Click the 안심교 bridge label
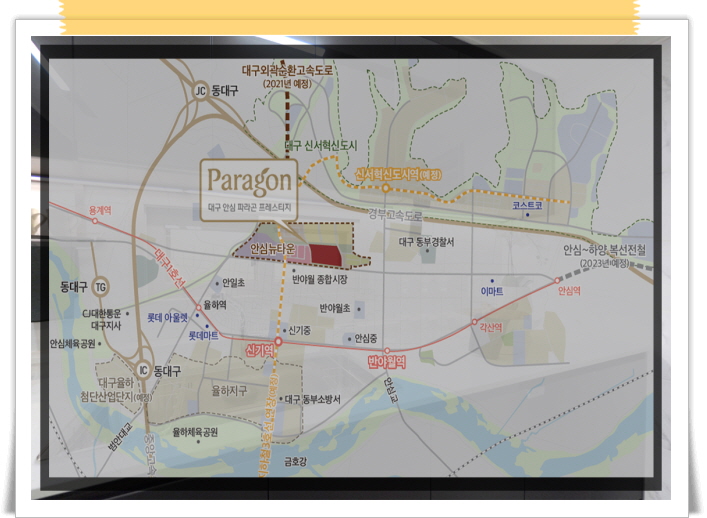The width and height of the screenshot is (707, 518). pos(389,390)
